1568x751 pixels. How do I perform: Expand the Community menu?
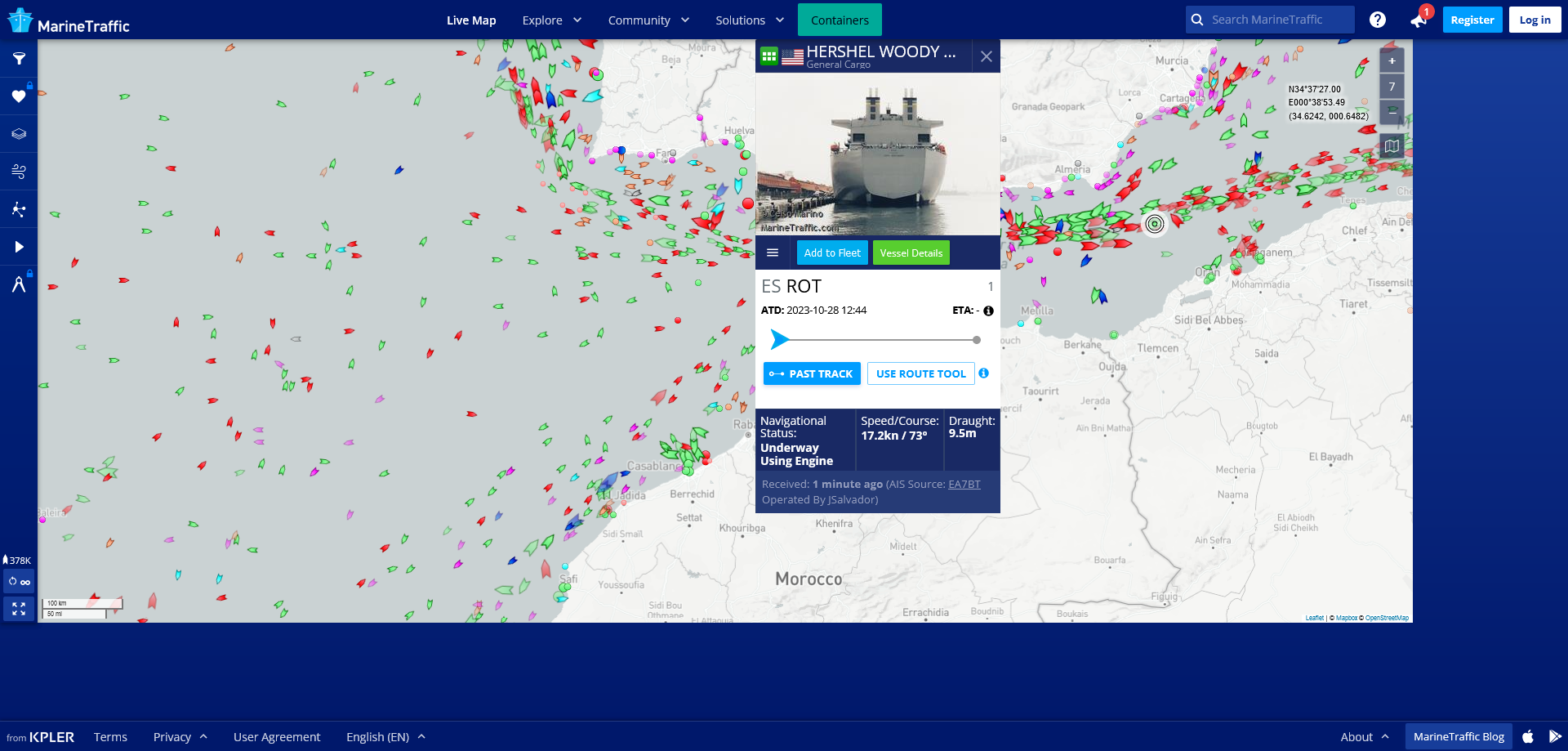(x=648, y=20)
